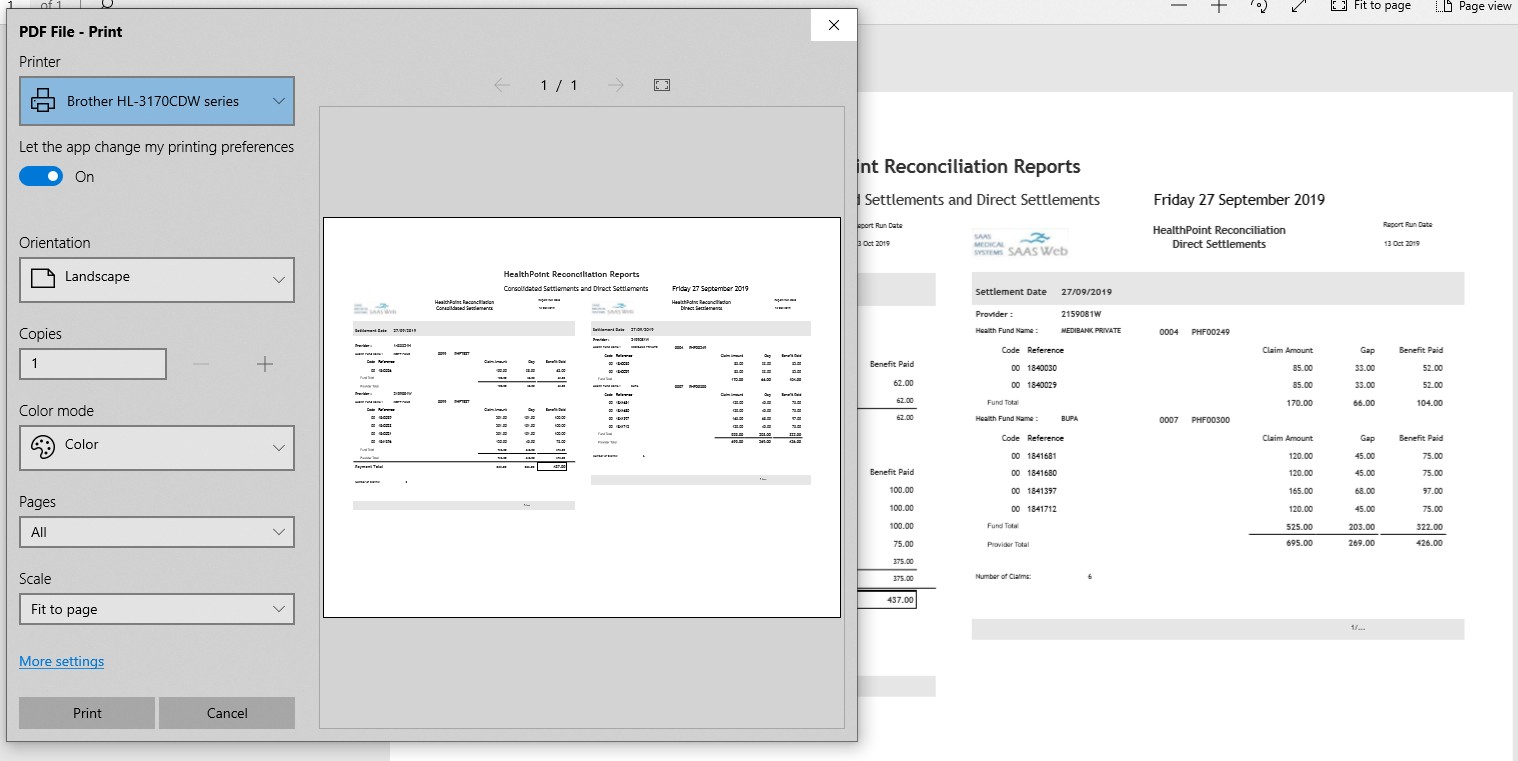Open the Color mode dropdown

(x=157, y=448)
